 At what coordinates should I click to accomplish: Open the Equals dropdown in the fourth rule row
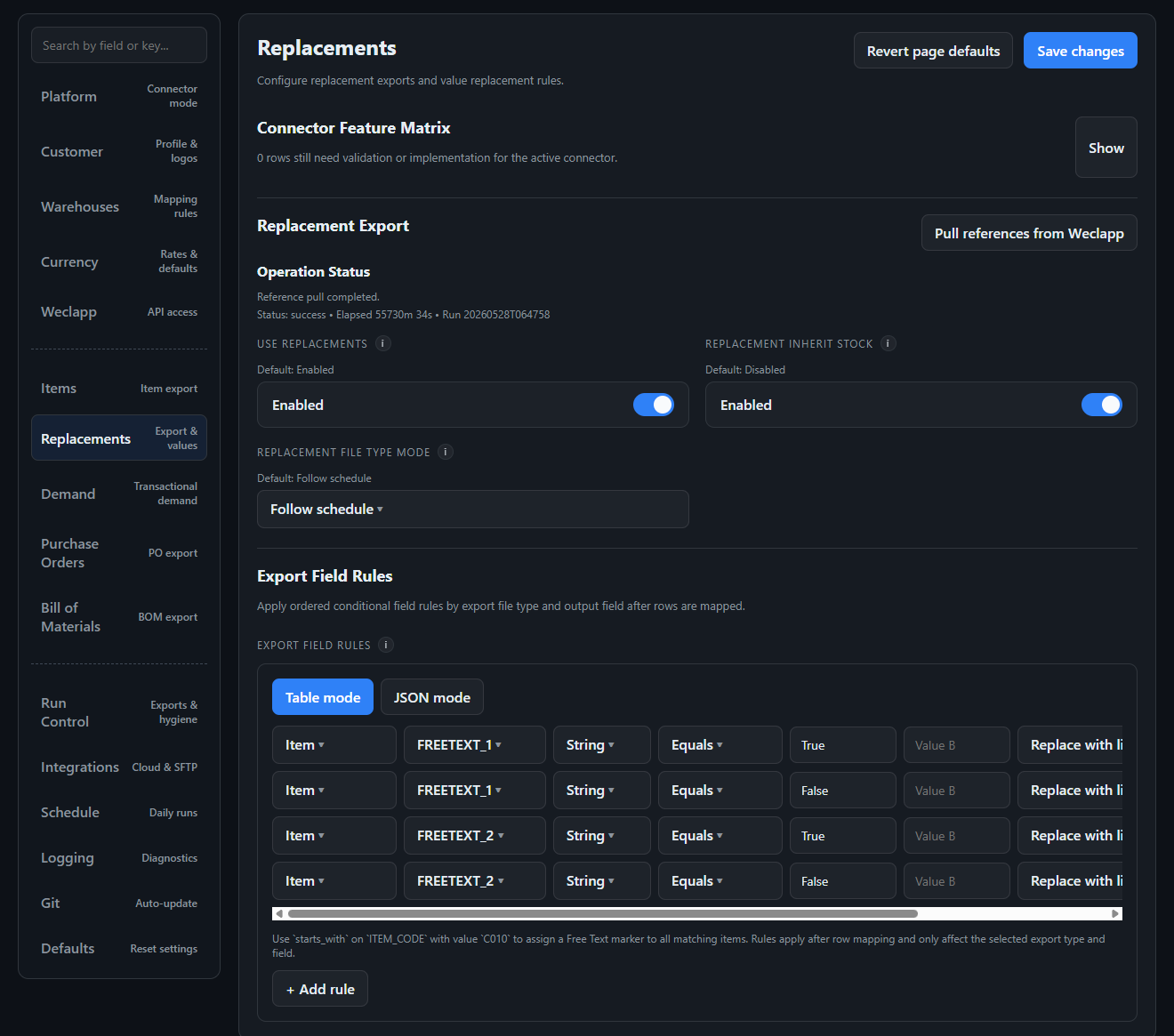click(x=720, y=881)
